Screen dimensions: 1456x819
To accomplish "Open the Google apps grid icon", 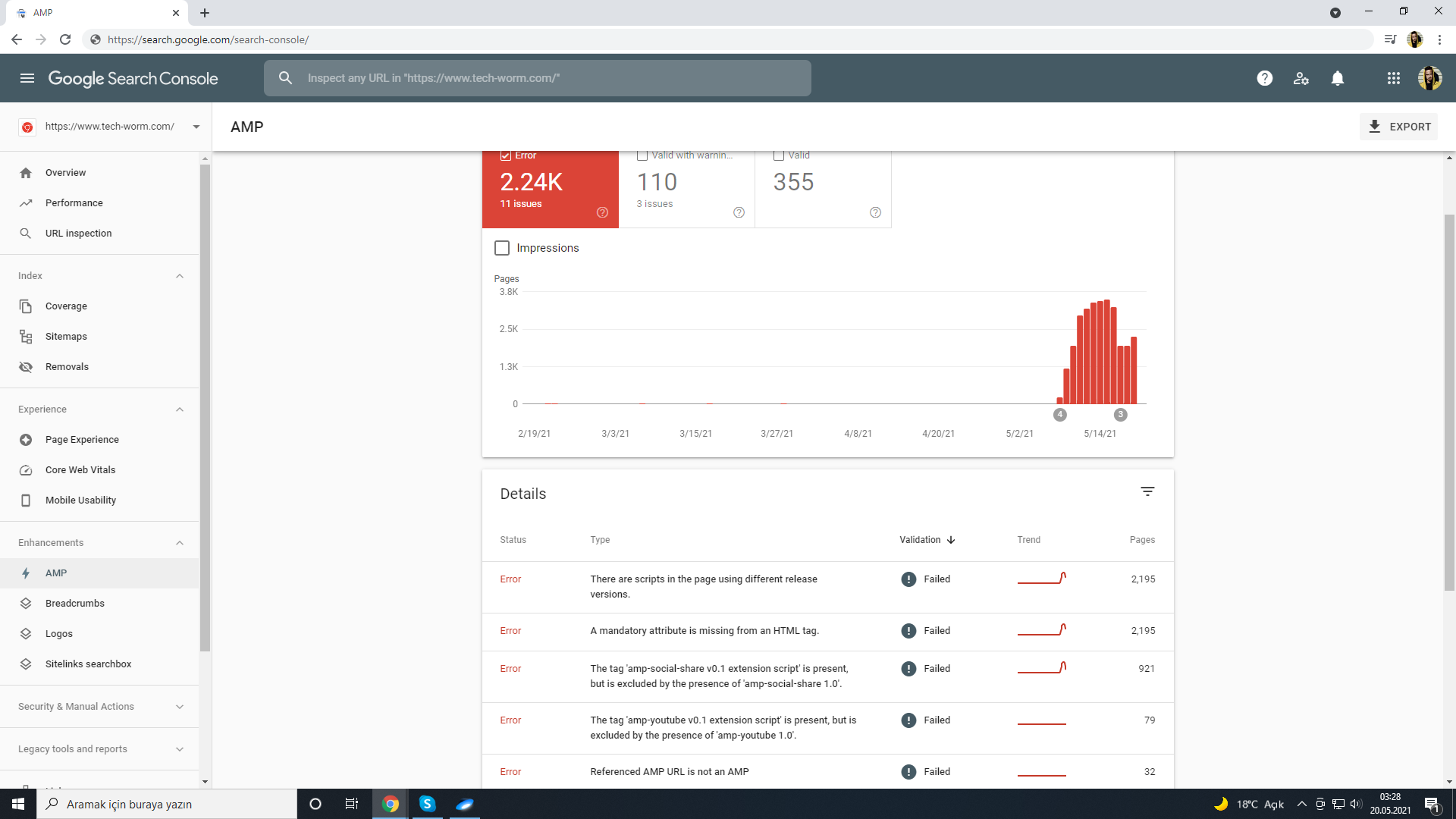I will (1393, 78).
